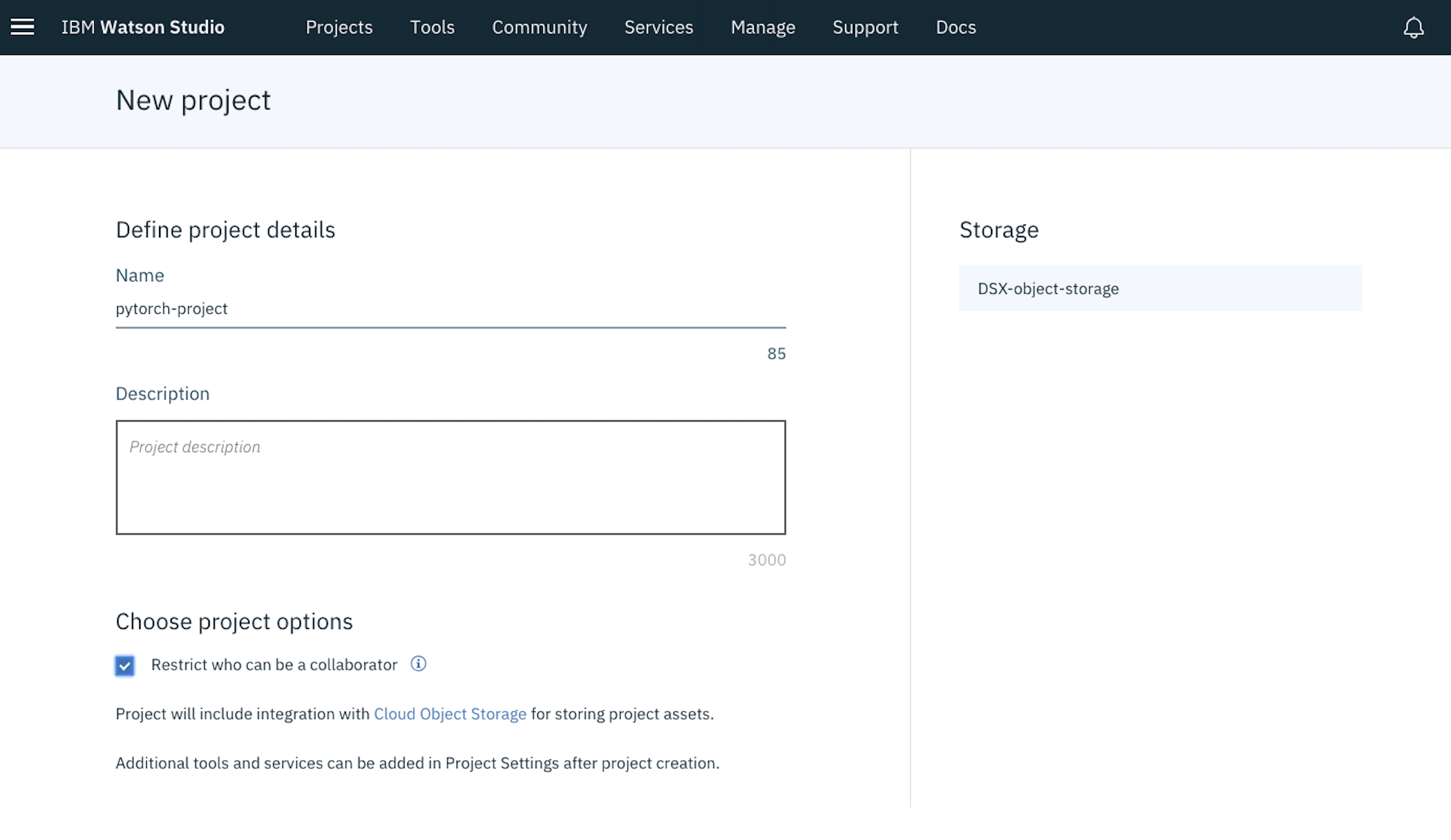Click the Storage section heading
This screenshot has width=1451, height=840.
pos(999,230)
